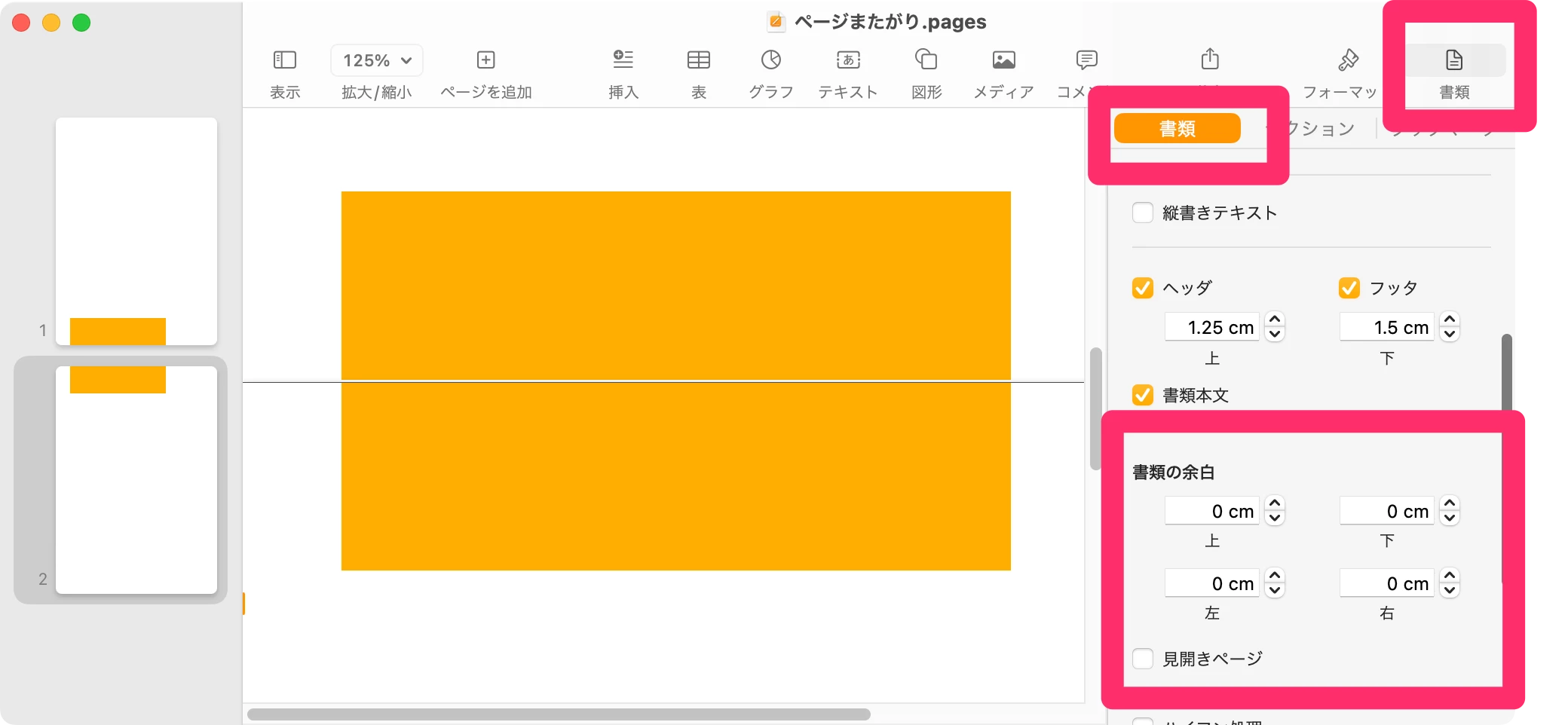Enable the 見開きページ checkbox
Viewport: 1568px width, 725px height.
pos(1143,659)
